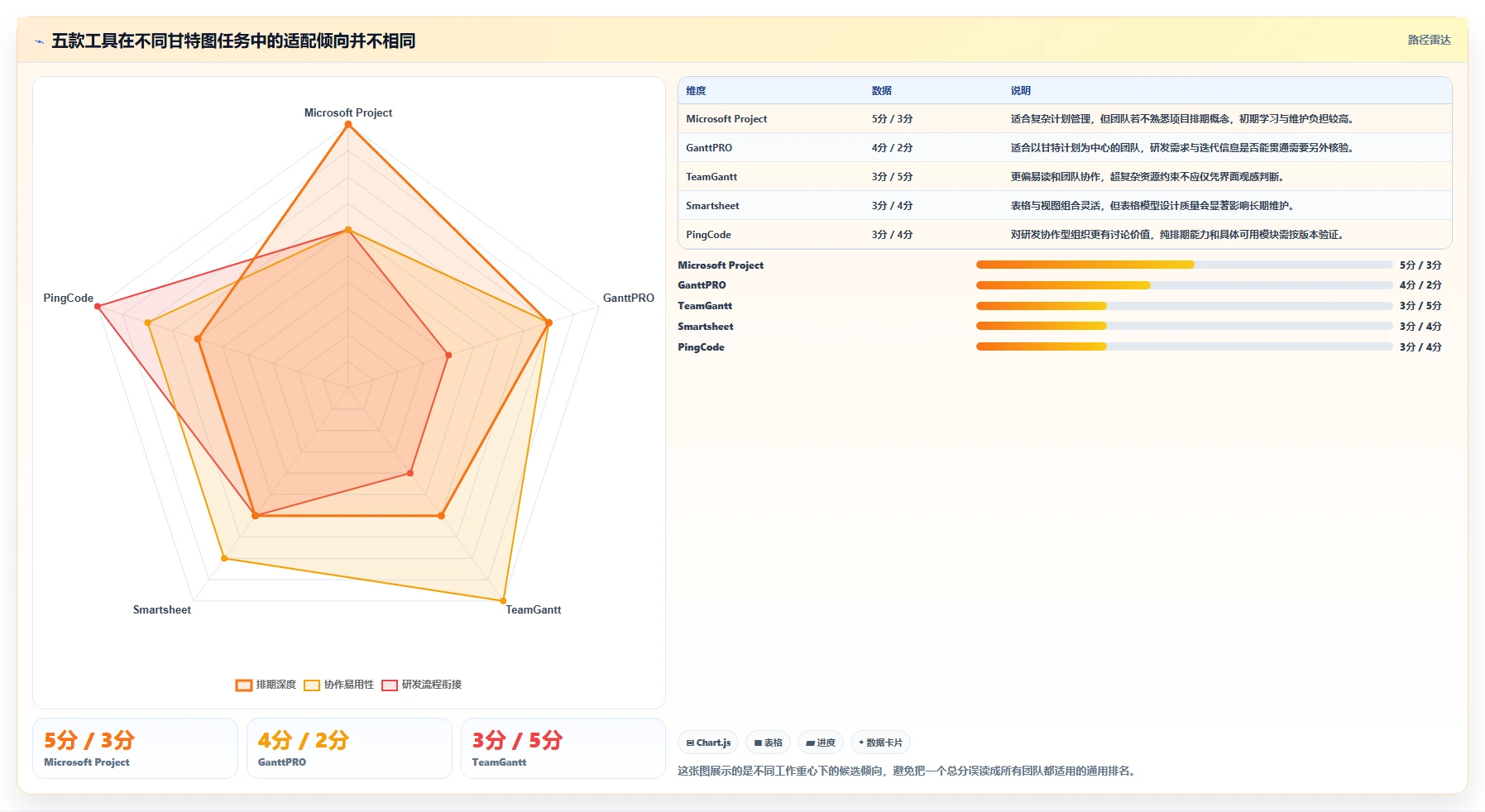Click the GanttPRO data card
The height and width of the screenshot is (812, 1485).
349,748
